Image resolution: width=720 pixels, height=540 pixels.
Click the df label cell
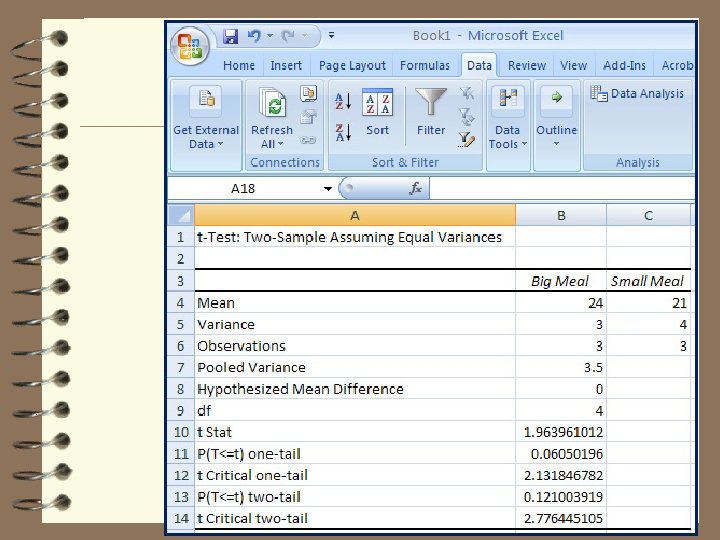(354, 411)
